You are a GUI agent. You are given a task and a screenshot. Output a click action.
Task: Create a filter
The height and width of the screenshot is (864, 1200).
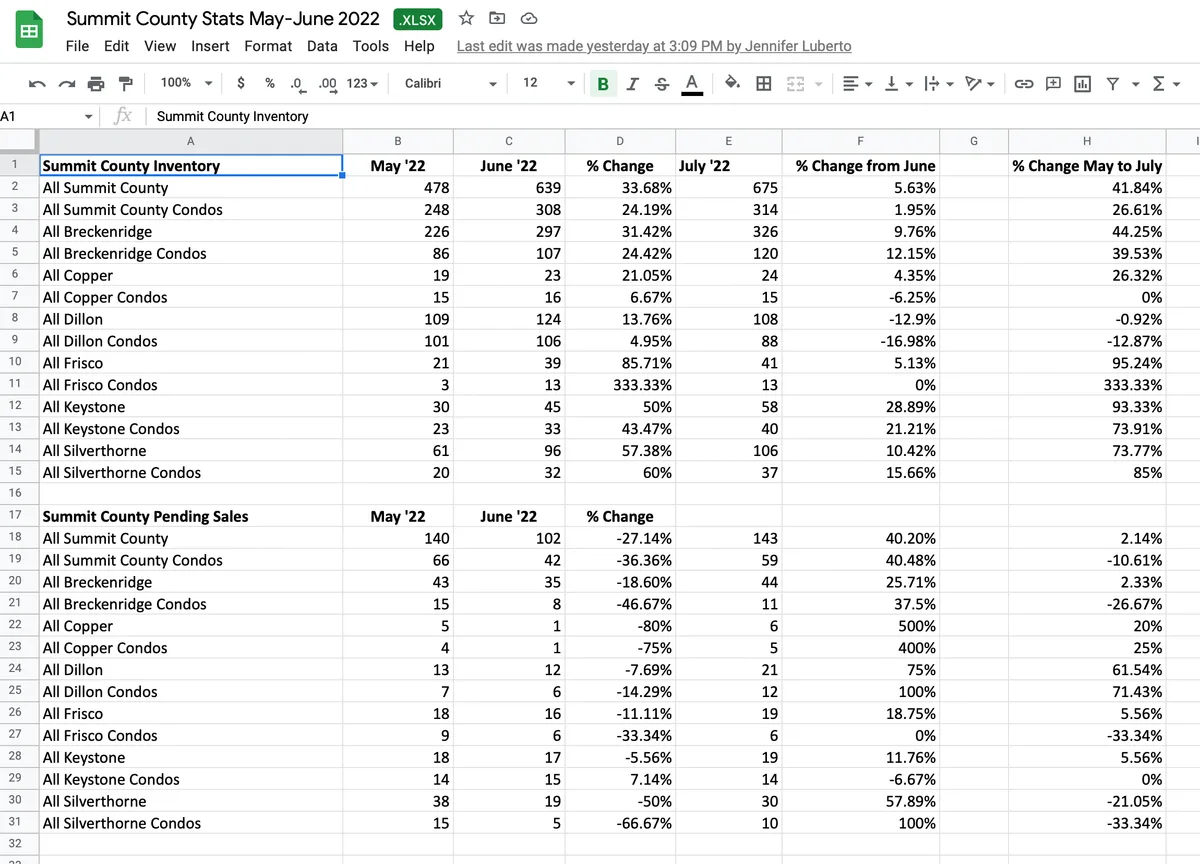pyautogui.click(x=1112, y=83)
